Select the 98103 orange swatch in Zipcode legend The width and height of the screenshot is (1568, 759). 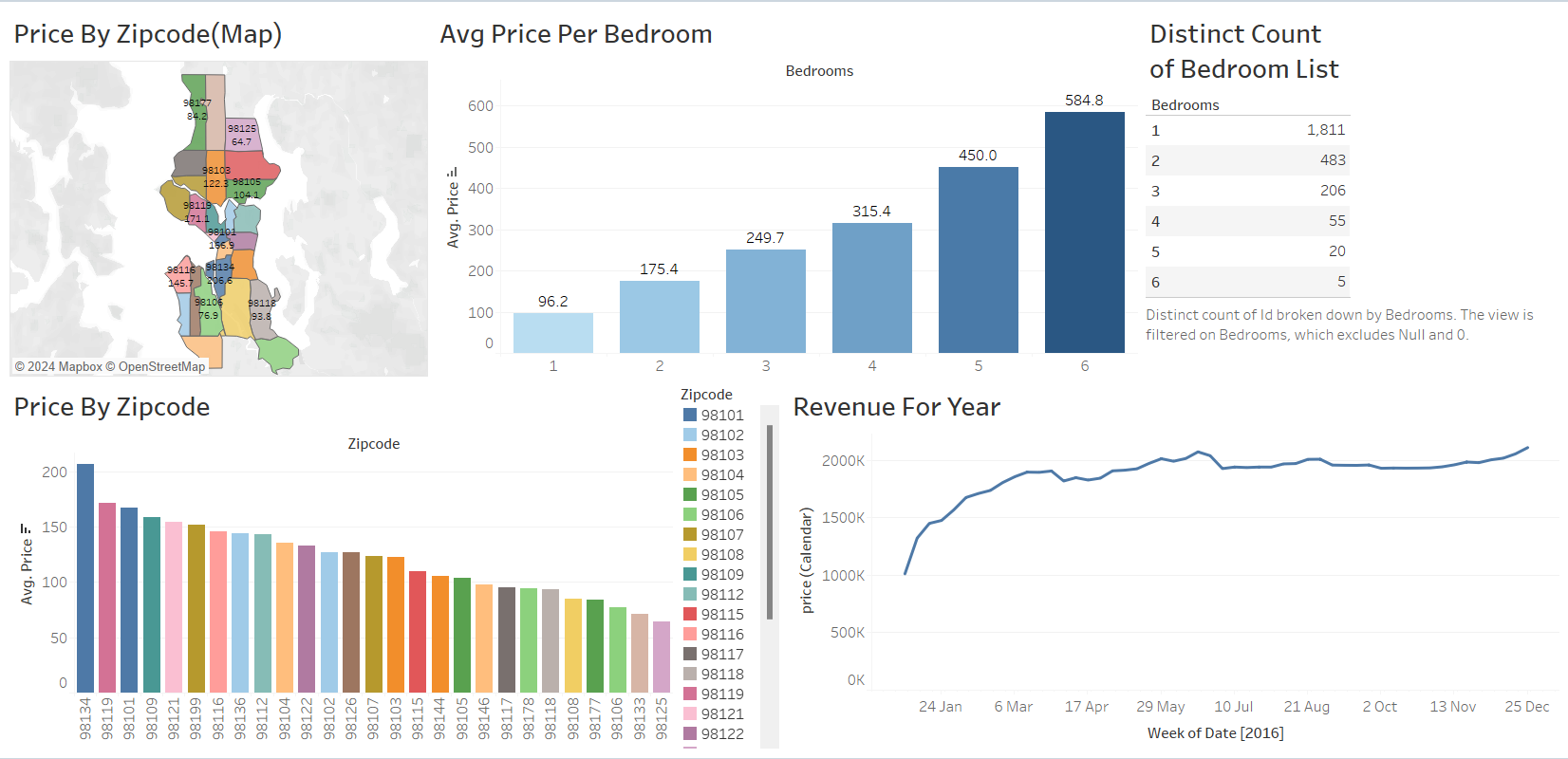690,454
